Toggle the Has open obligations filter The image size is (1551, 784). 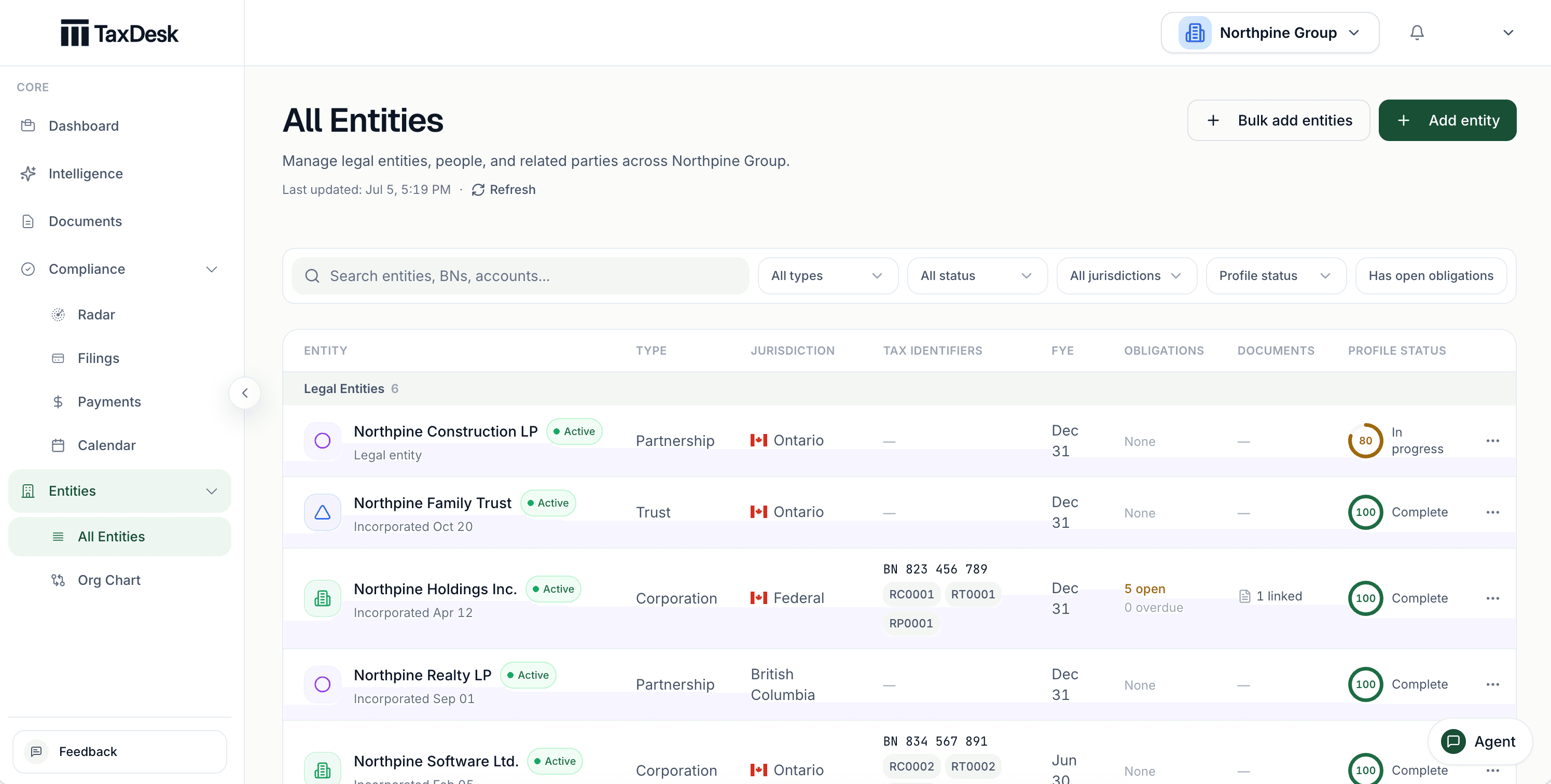[1431, 276]
